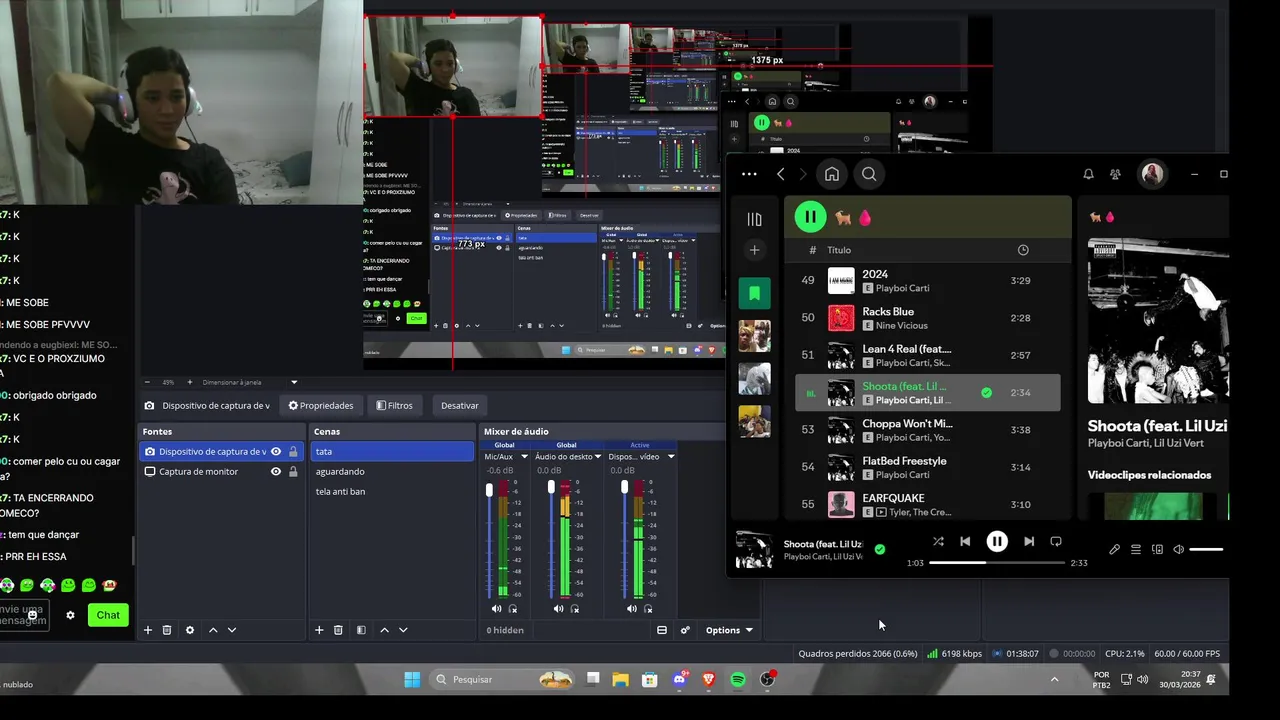The width and height of the screenshot is (1280, 720).
Task: Open Dispositivo vídeo channel dropdown arrow
Action: [x=671, y=457]
